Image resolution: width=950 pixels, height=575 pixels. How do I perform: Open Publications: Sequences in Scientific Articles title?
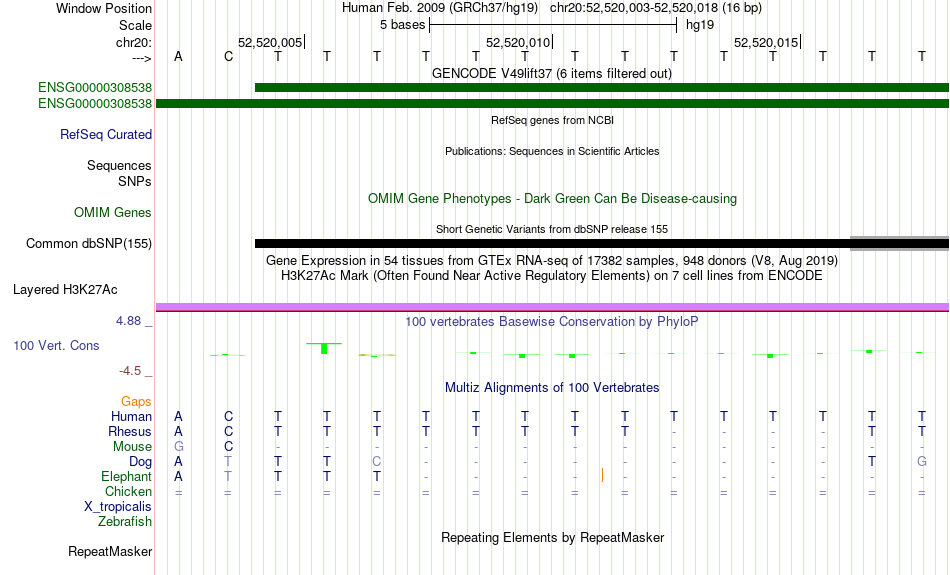[552, 151]
